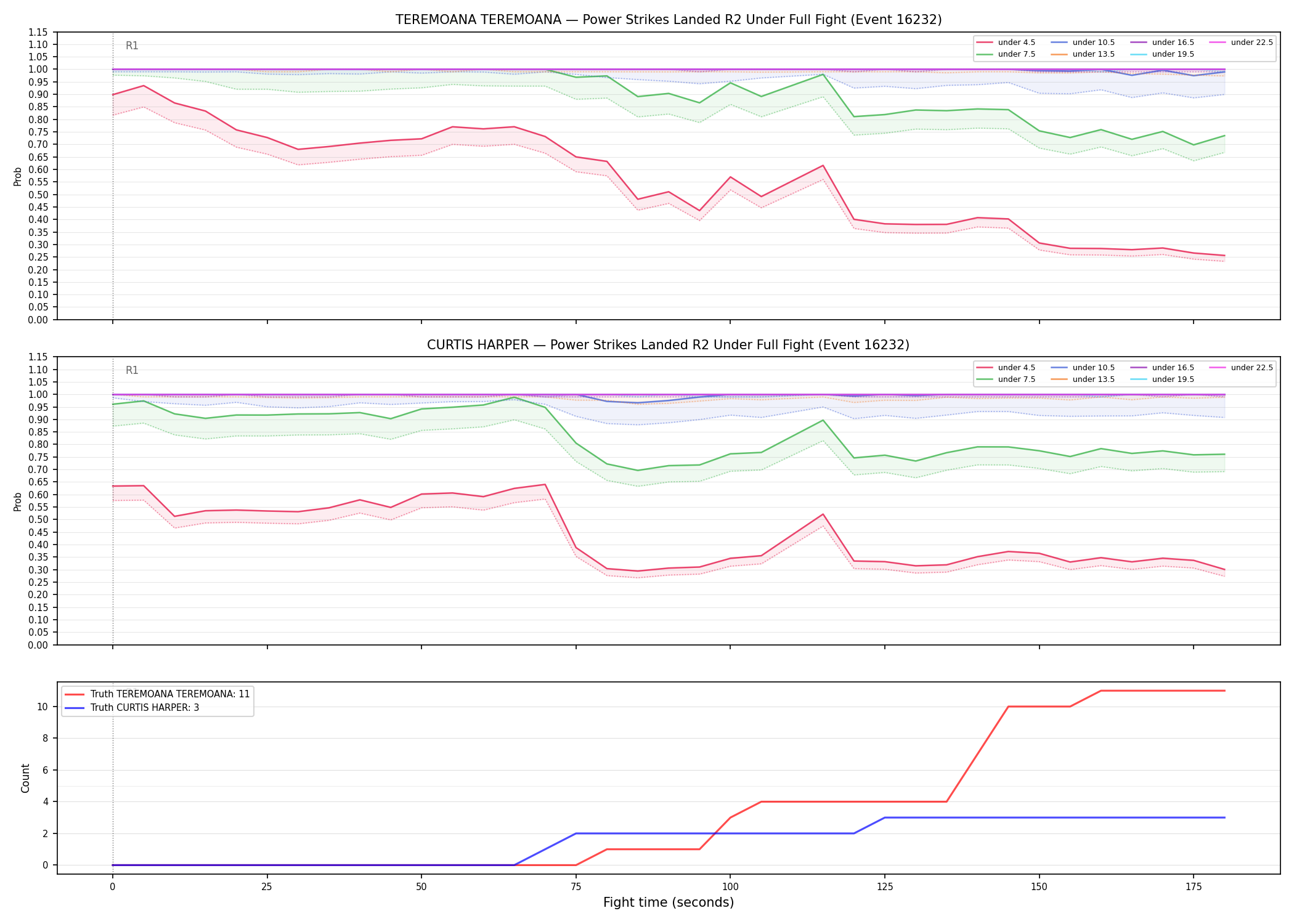Click x-axis tick label '125'

click(885, 887)
